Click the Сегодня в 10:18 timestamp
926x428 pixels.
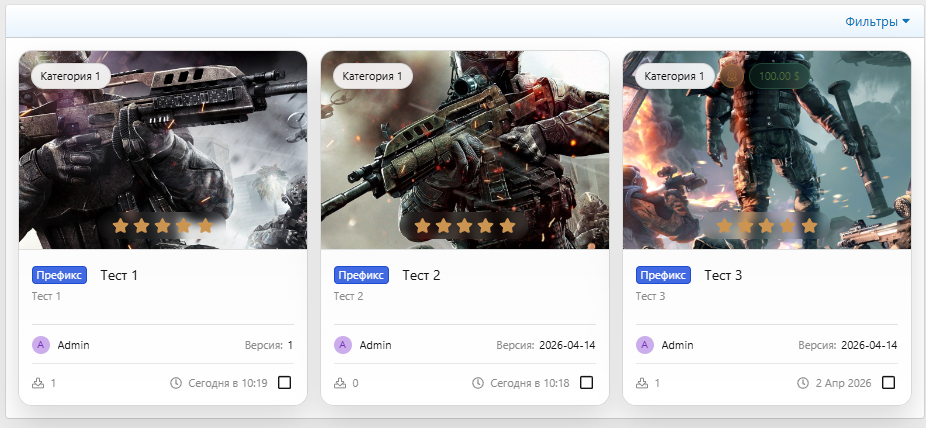pos(530,383)
